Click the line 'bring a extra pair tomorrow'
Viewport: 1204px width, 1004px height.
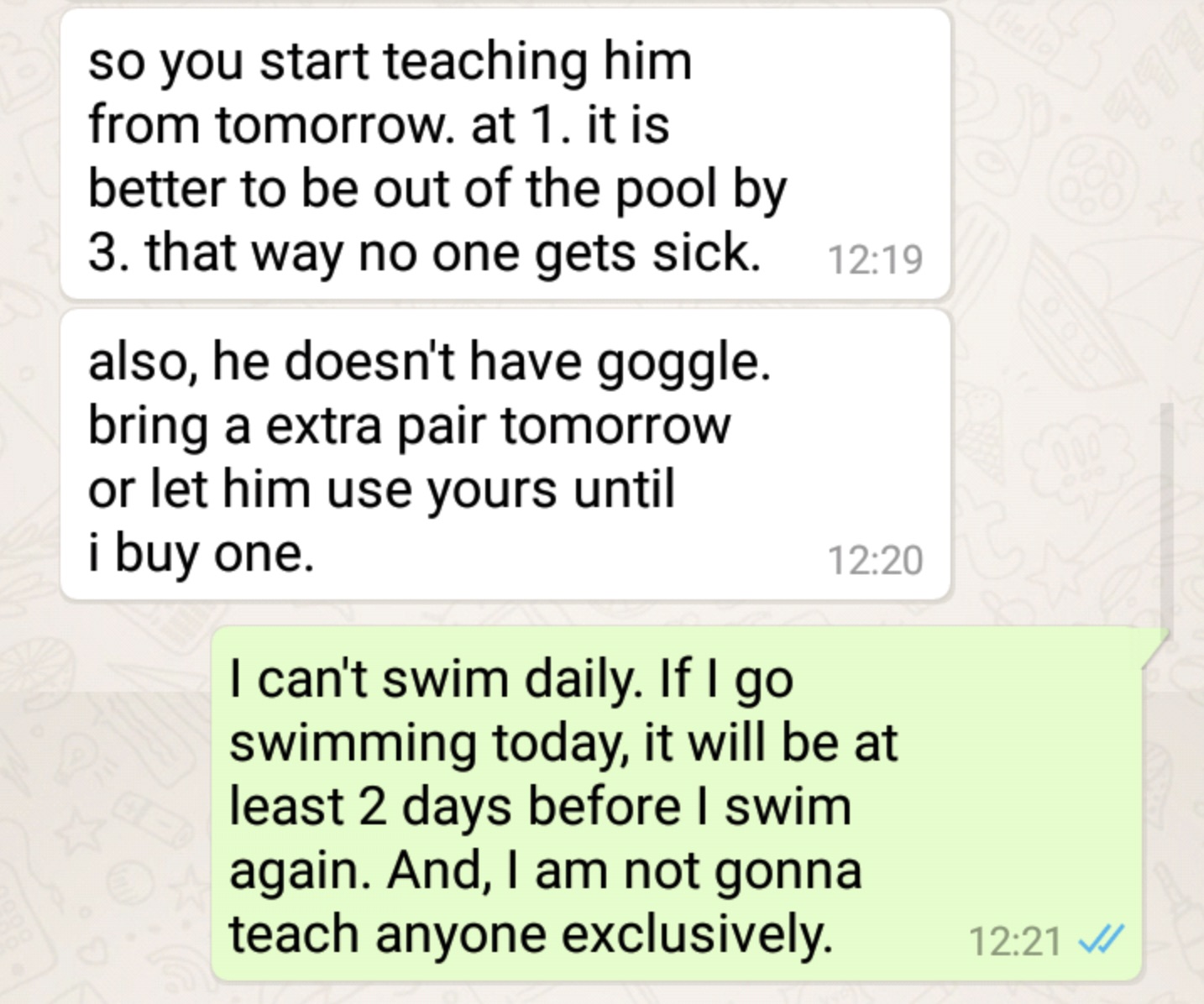click(409, 427)
